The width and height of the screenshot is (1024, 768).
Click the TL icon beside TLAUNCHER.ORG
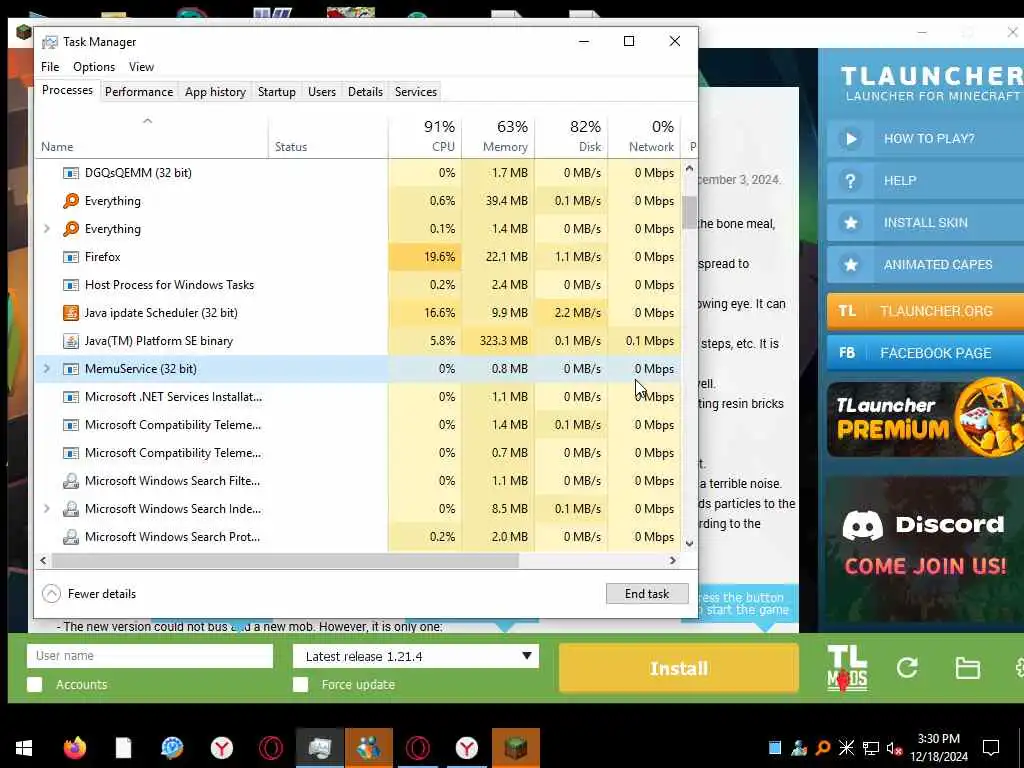[847, 311]
